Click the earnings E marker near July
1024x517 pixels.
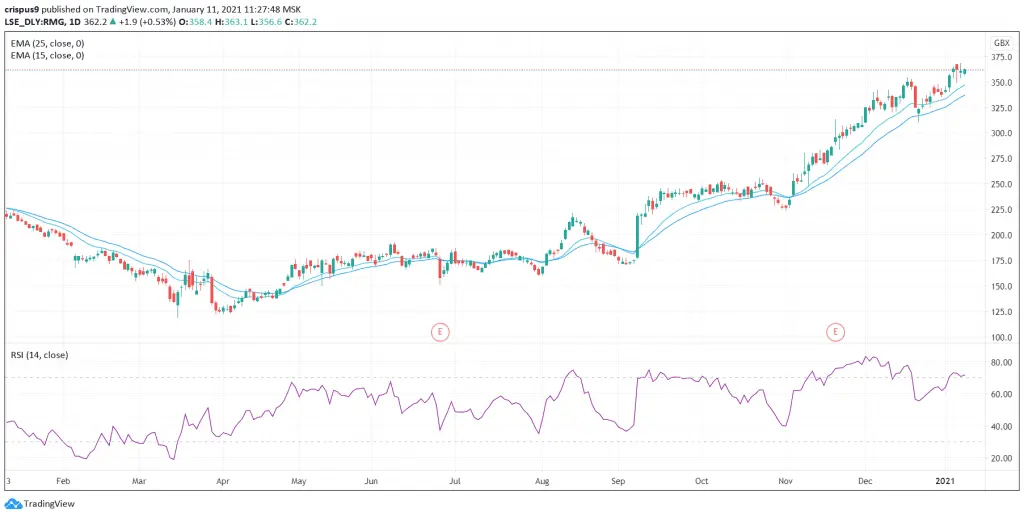pos(440,332)
